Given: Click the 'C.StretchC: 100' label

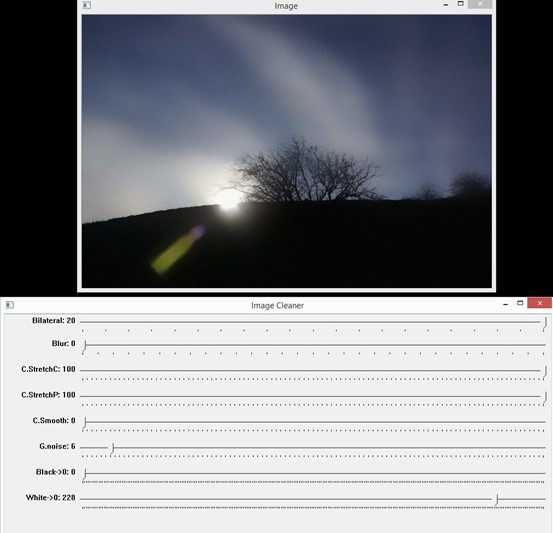Looking at the screenshot, I should (48, 369).
